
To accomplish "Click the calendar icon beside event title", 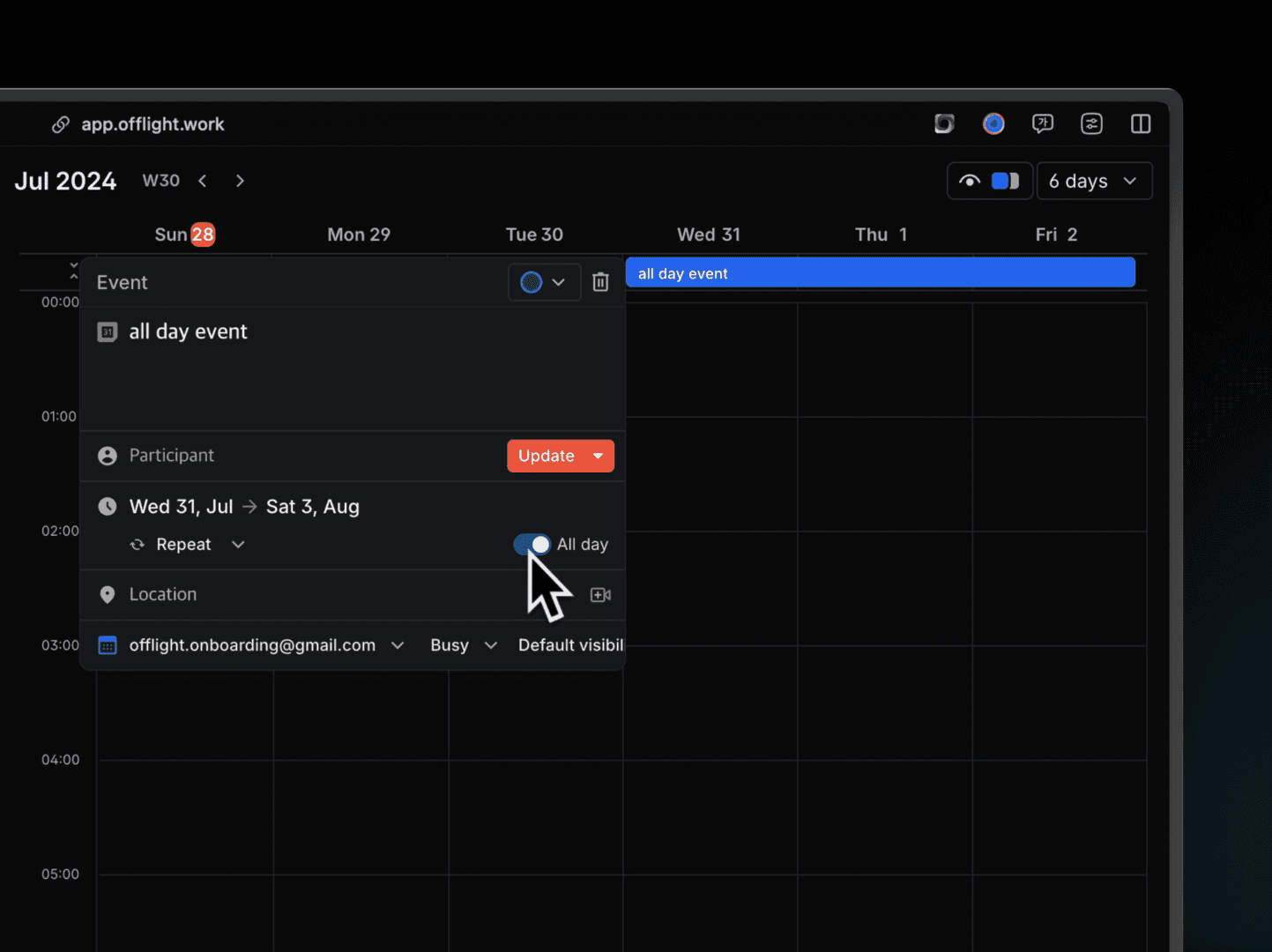I will [108, 332].
